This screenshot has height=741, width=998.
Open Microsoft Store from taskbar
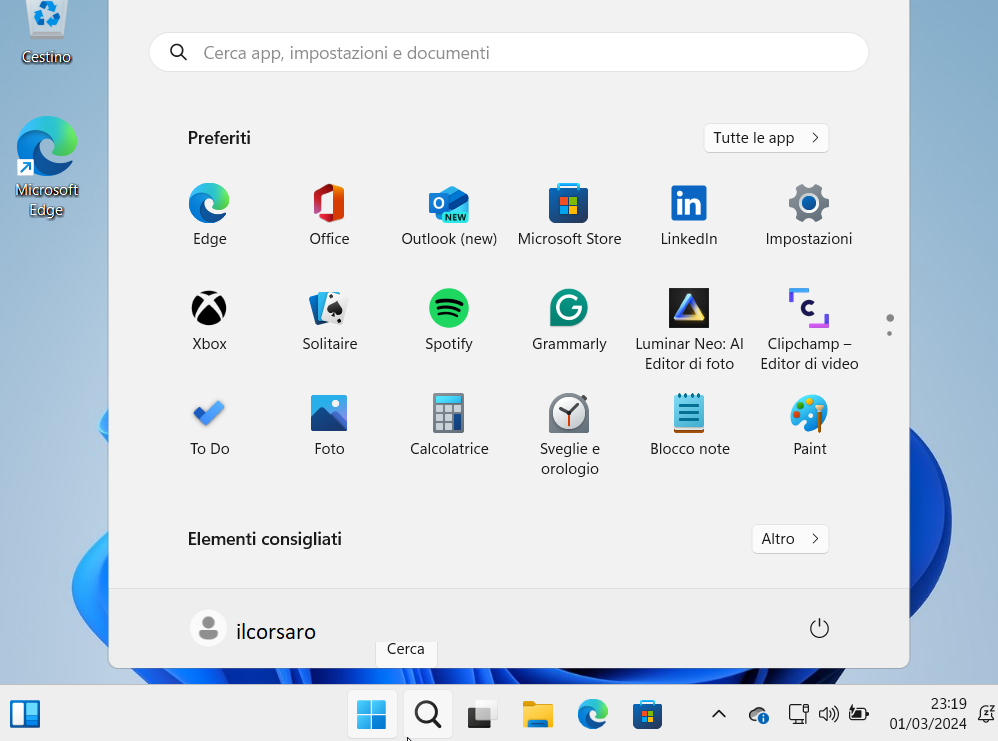pos(647,714)
